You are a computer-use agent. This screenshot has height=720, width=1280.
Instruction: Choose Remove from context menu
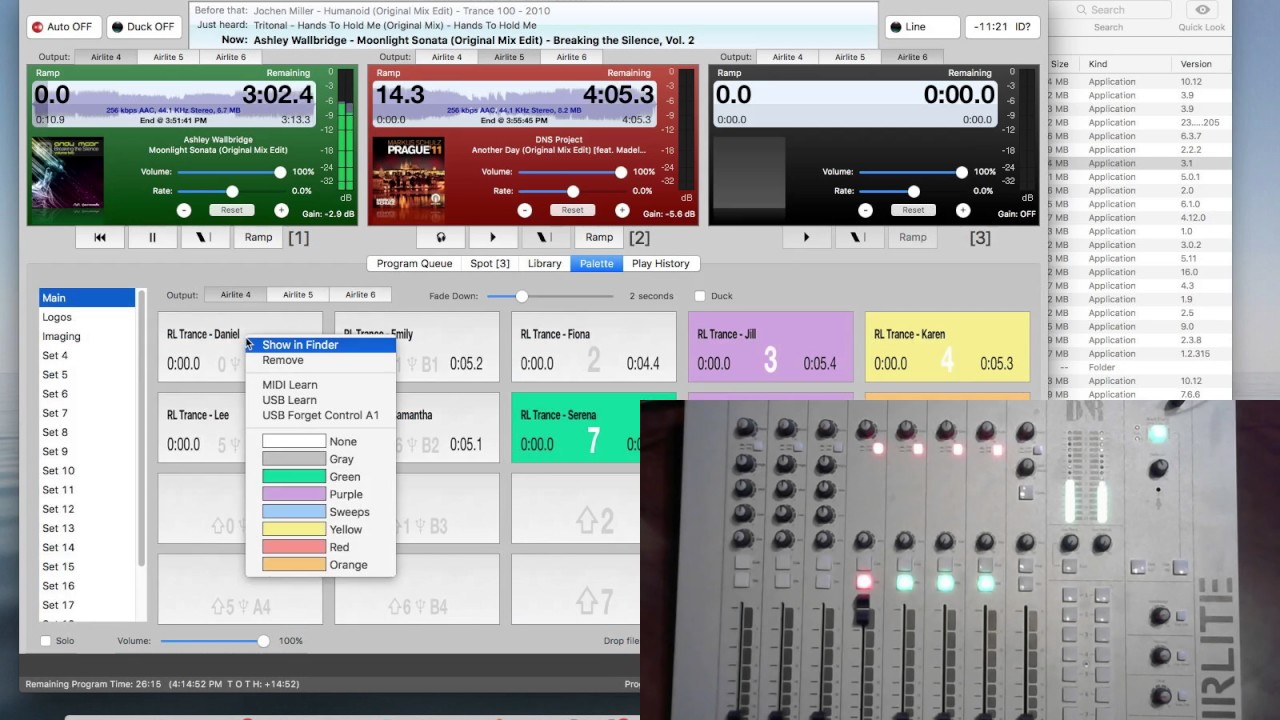[x=320, y=360]
